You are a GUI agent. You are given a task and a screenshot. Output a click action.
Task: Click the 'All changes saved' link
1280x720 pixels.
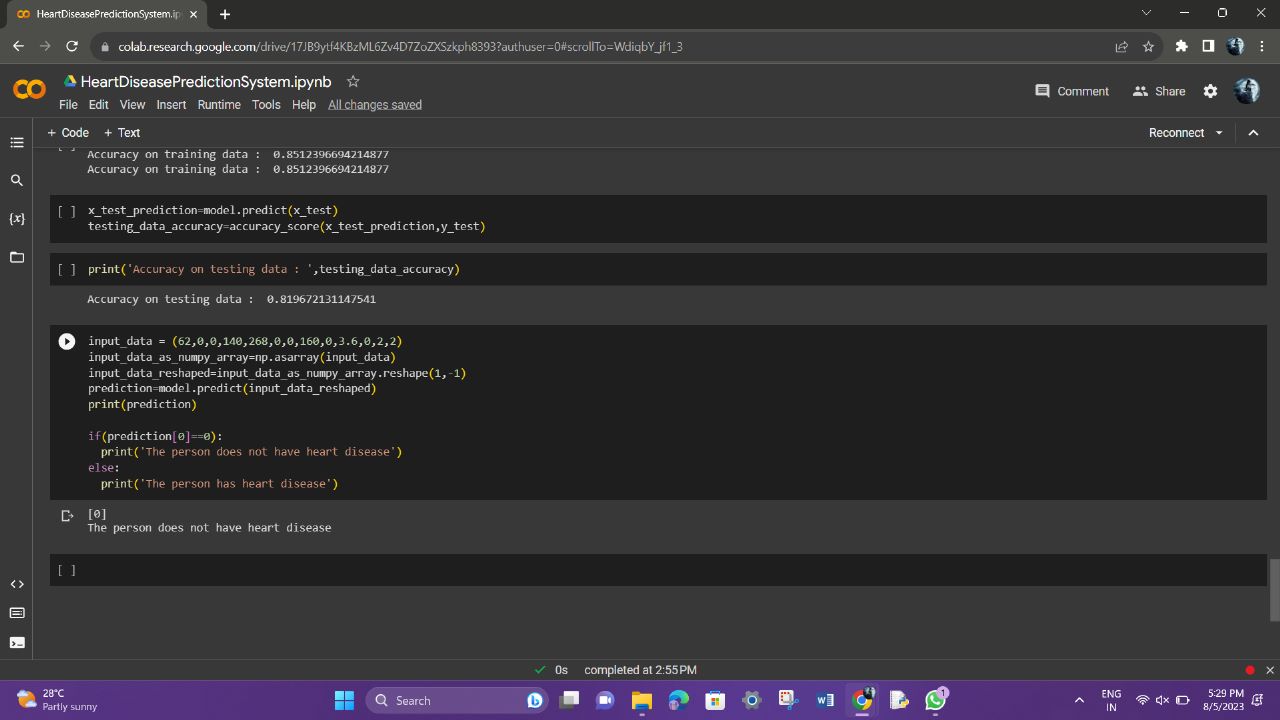tap(375, 105)
